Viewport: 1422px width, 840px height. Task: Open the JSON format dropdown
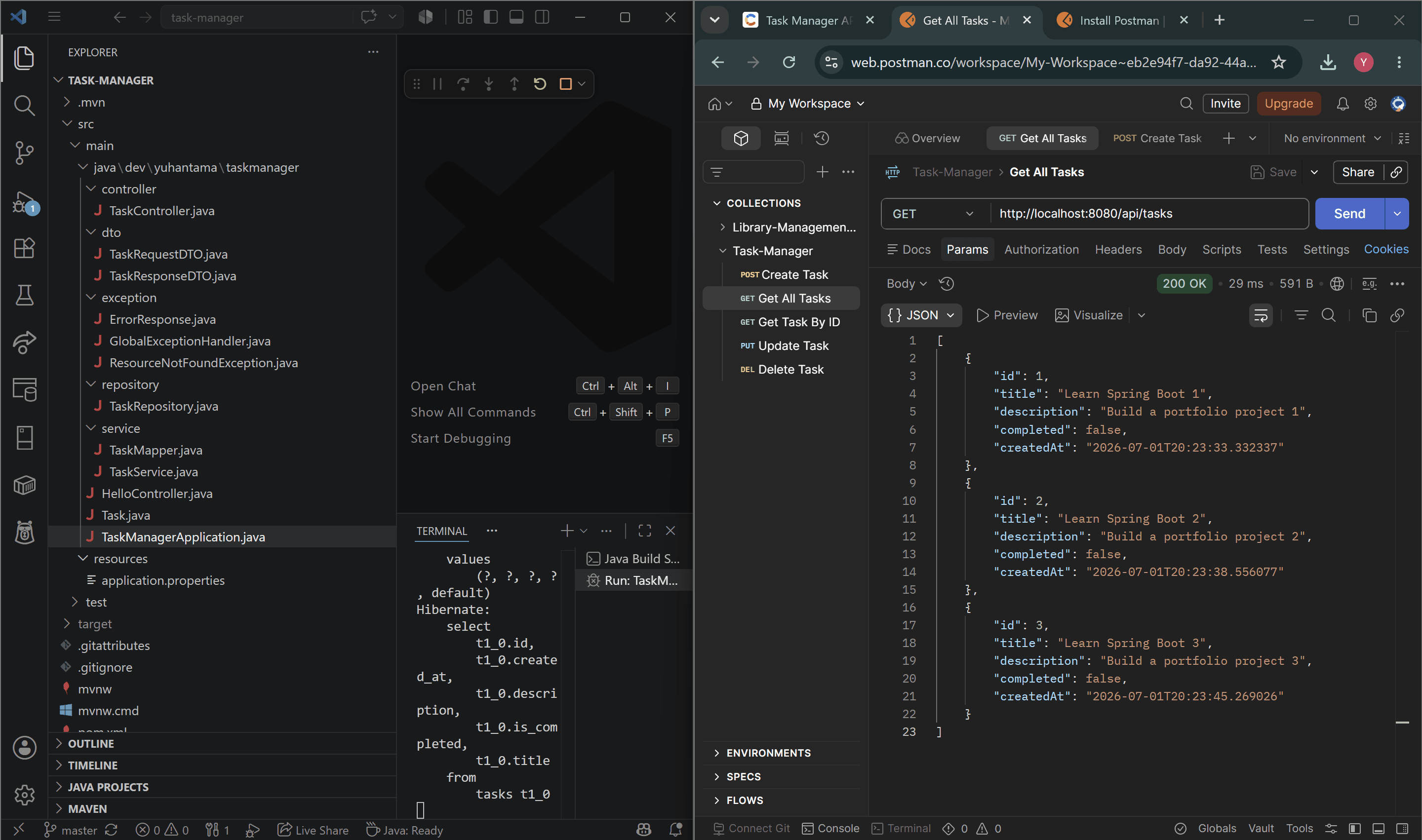point(921,315)
